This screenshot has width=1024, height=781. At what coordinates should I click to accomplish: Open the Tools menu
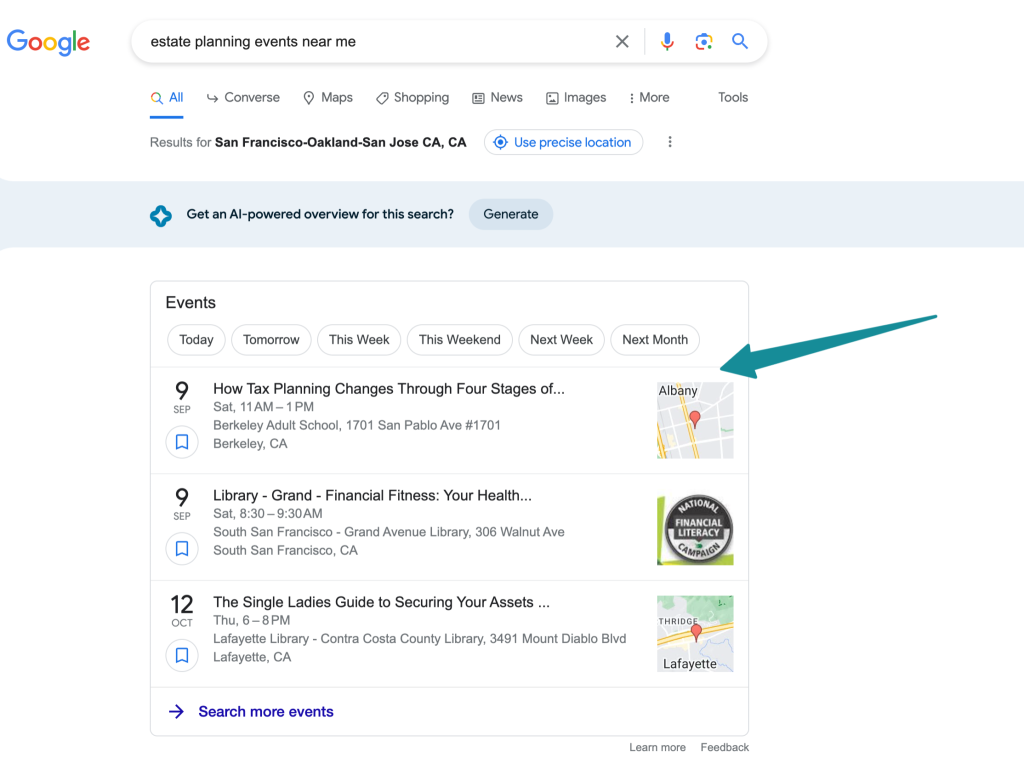tap(733, 97)
